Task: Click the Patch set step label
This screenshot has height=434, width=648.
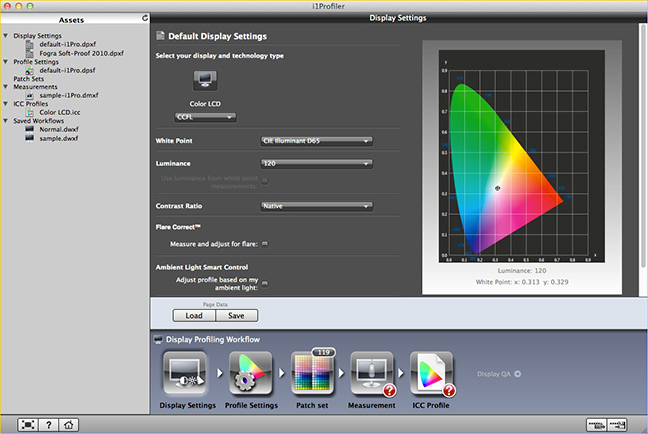Action: pyautogui.click(x=312, y=405)
